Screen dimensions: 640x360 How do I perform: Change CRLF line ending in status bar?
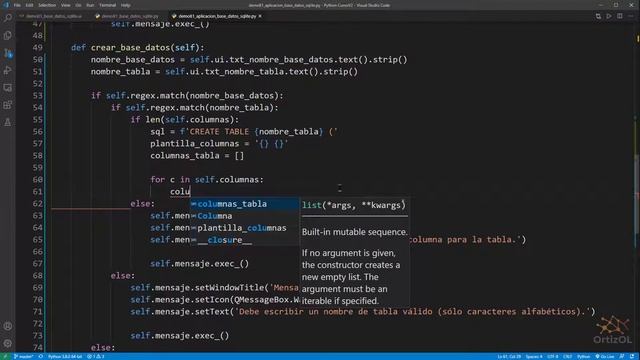tap(568, 357)
